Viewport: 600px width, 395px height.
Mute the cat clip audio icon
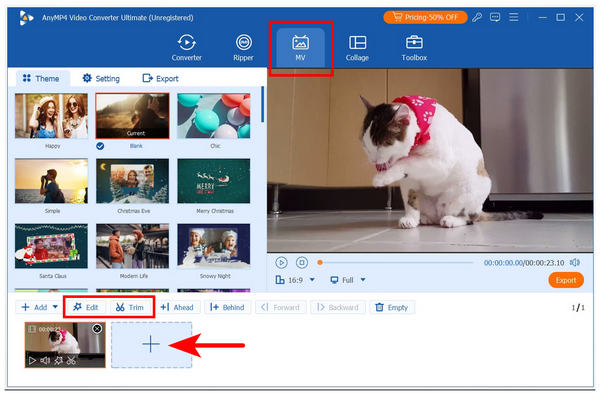[x=45, y=361]
